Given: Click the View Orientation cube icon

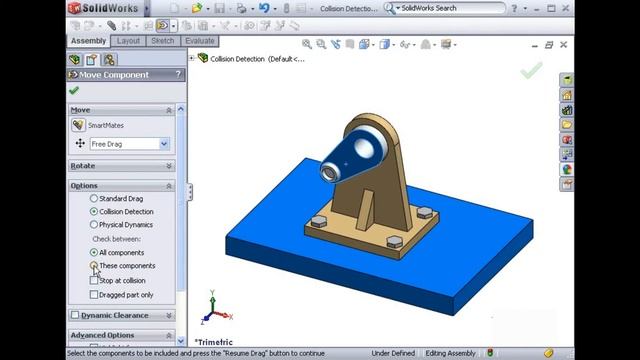Looking at the screenshot, I should pyautogui.click(x=364, y=44).
